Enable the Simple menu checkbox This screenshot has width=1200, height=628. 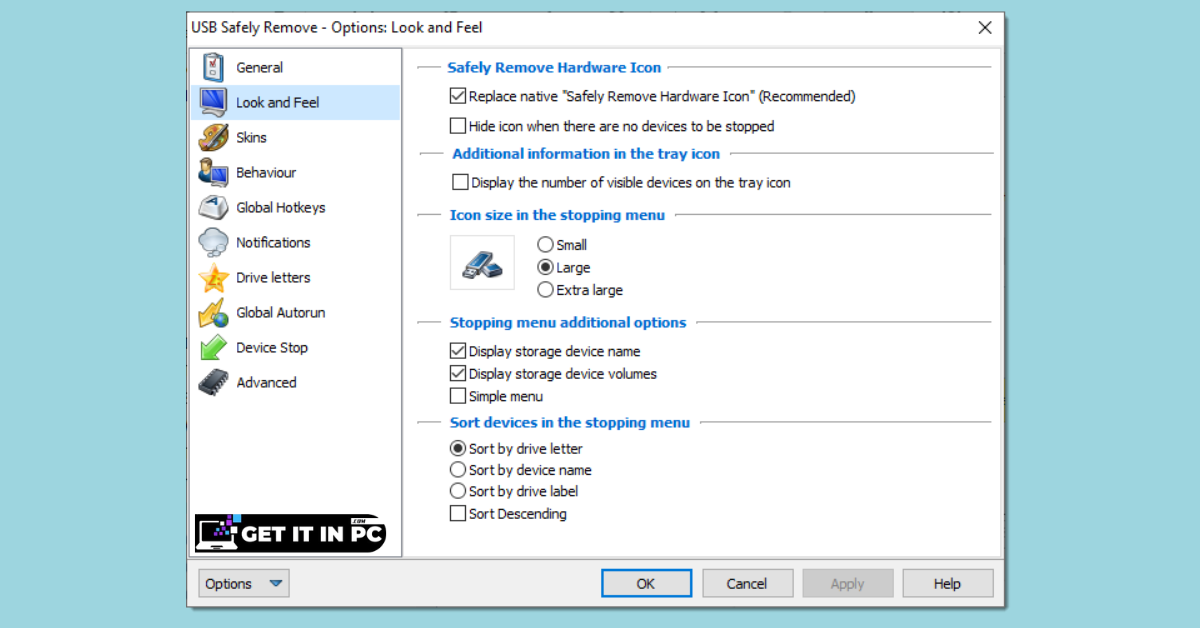coord(458,396)
